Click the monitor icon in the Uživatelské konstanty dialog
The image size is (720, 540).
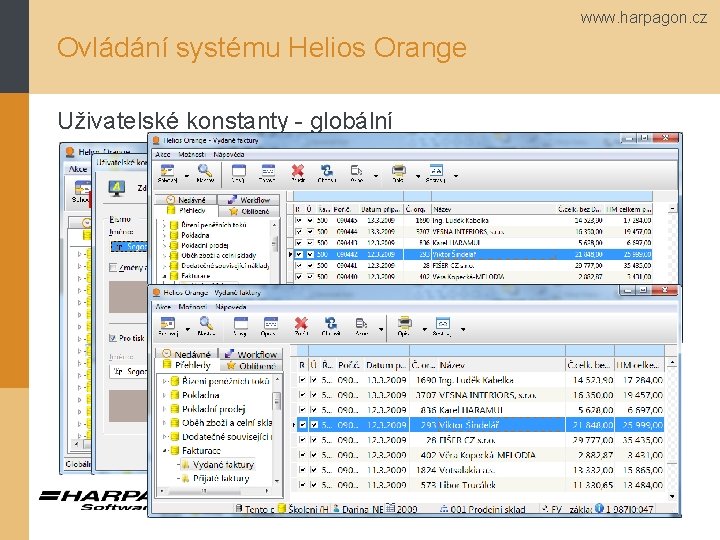(117, 188)
